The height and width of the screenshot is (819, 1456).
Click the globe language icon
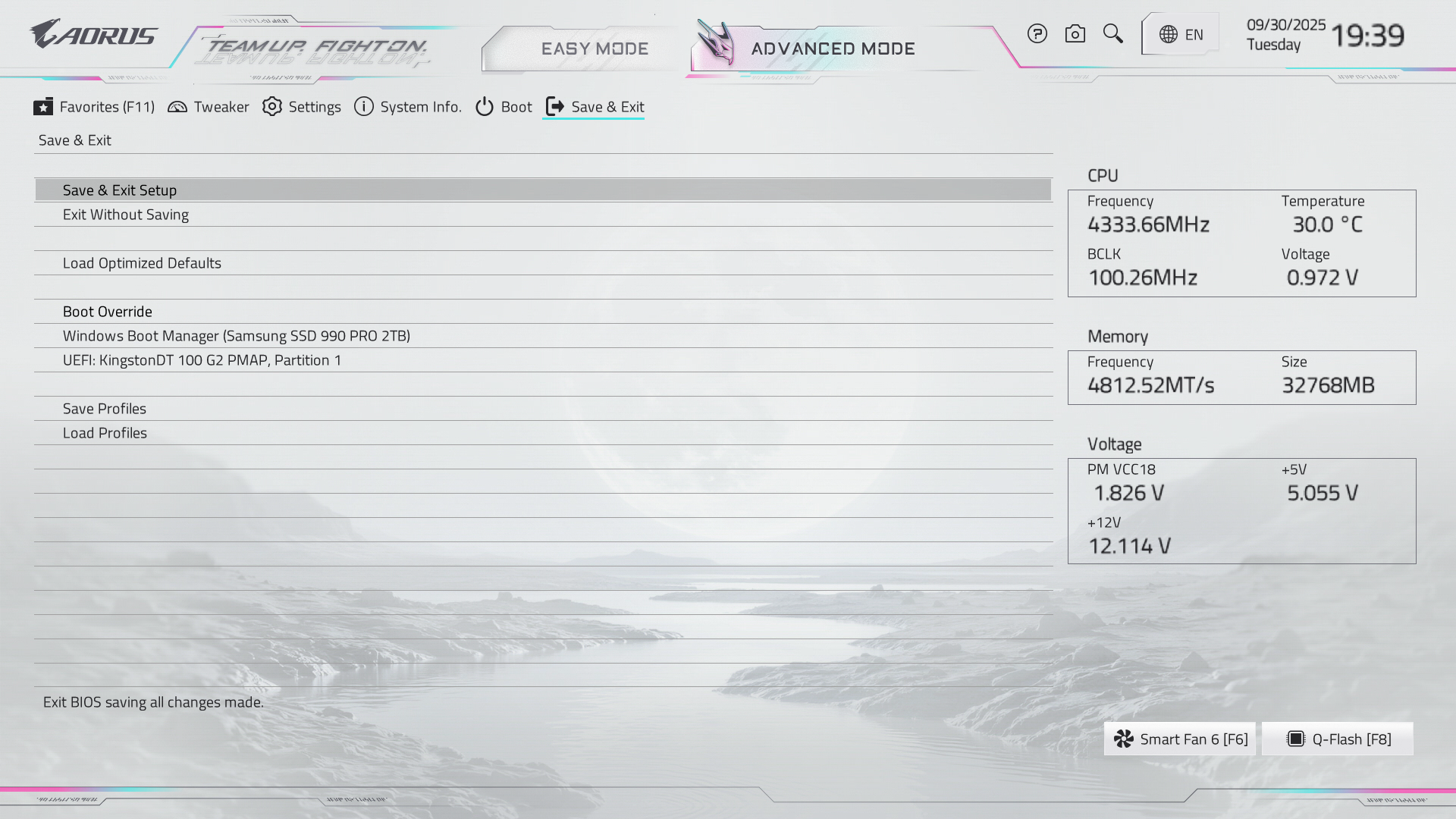1169,35
